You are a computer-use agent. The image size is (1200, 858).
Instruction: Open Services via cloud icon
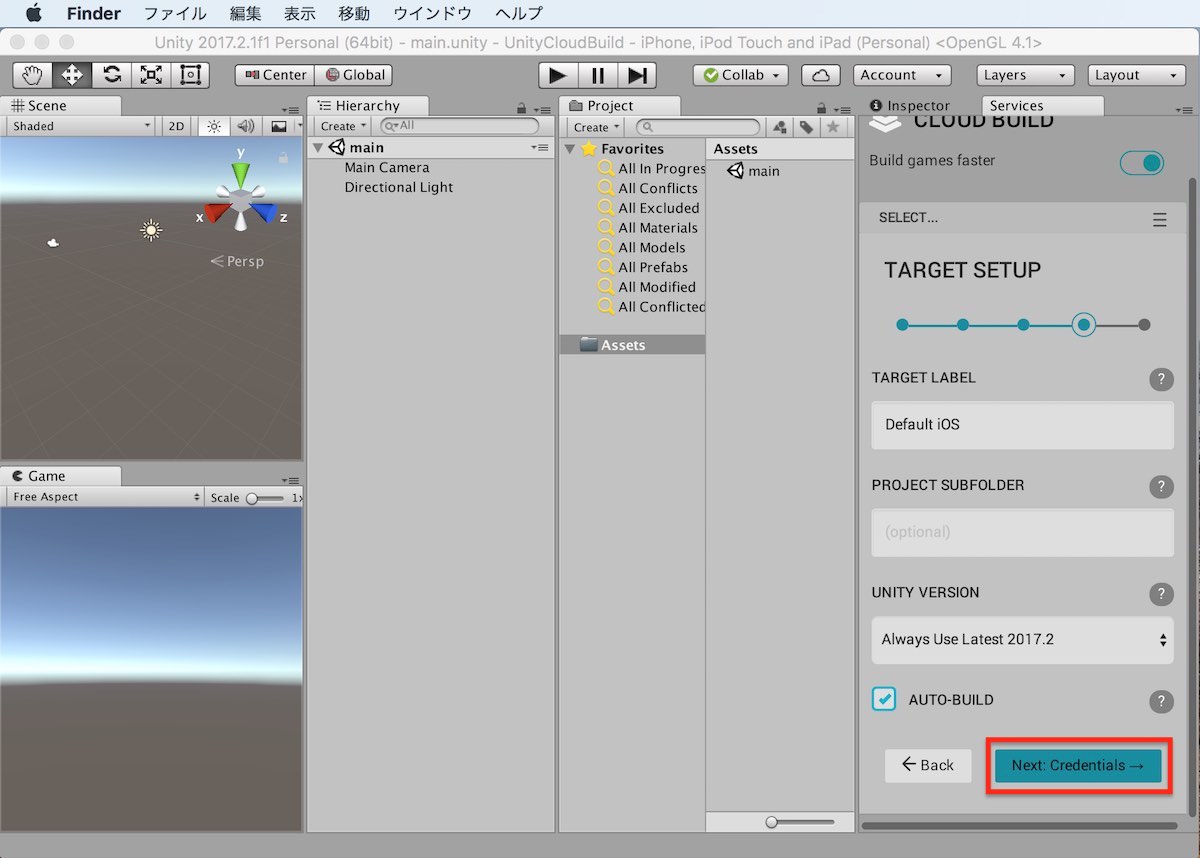[821, 75]
